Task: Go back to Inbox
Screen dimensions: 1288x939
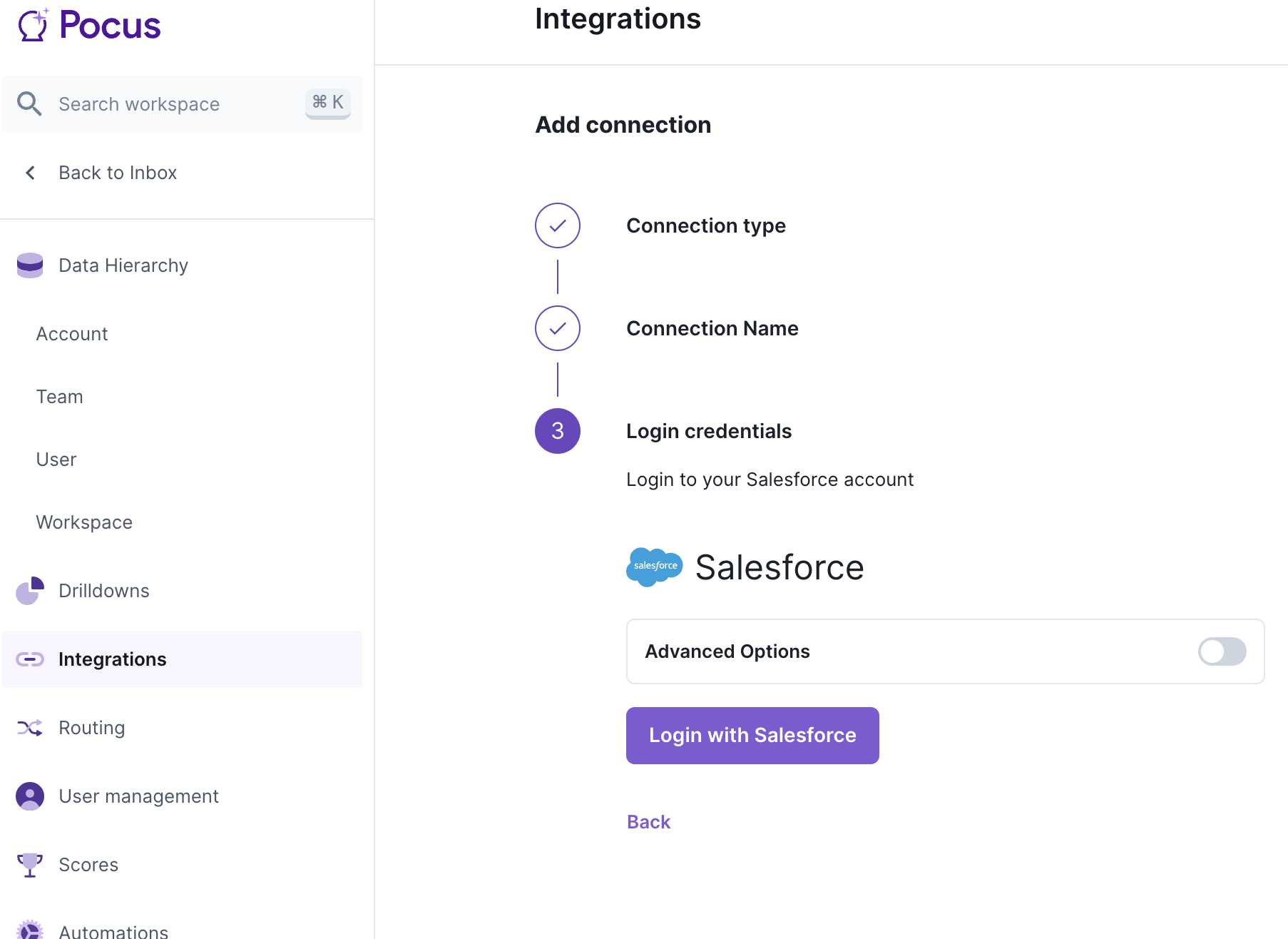Action: tap(118, 173)
